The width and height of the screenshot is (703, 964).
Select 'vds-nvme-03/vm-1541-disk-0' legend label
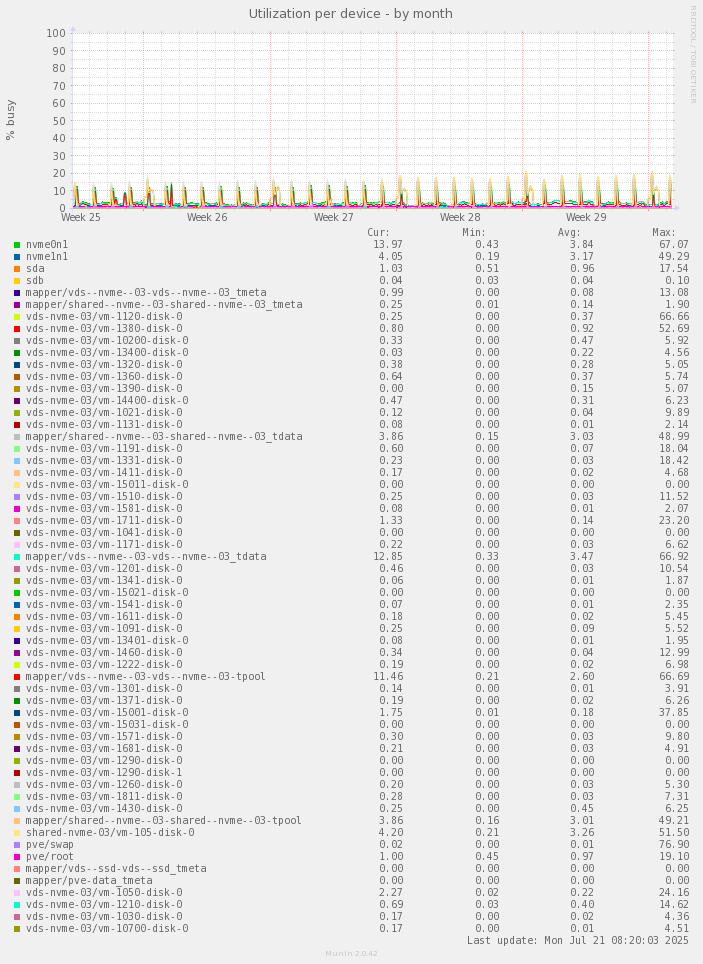pos(104,604)
